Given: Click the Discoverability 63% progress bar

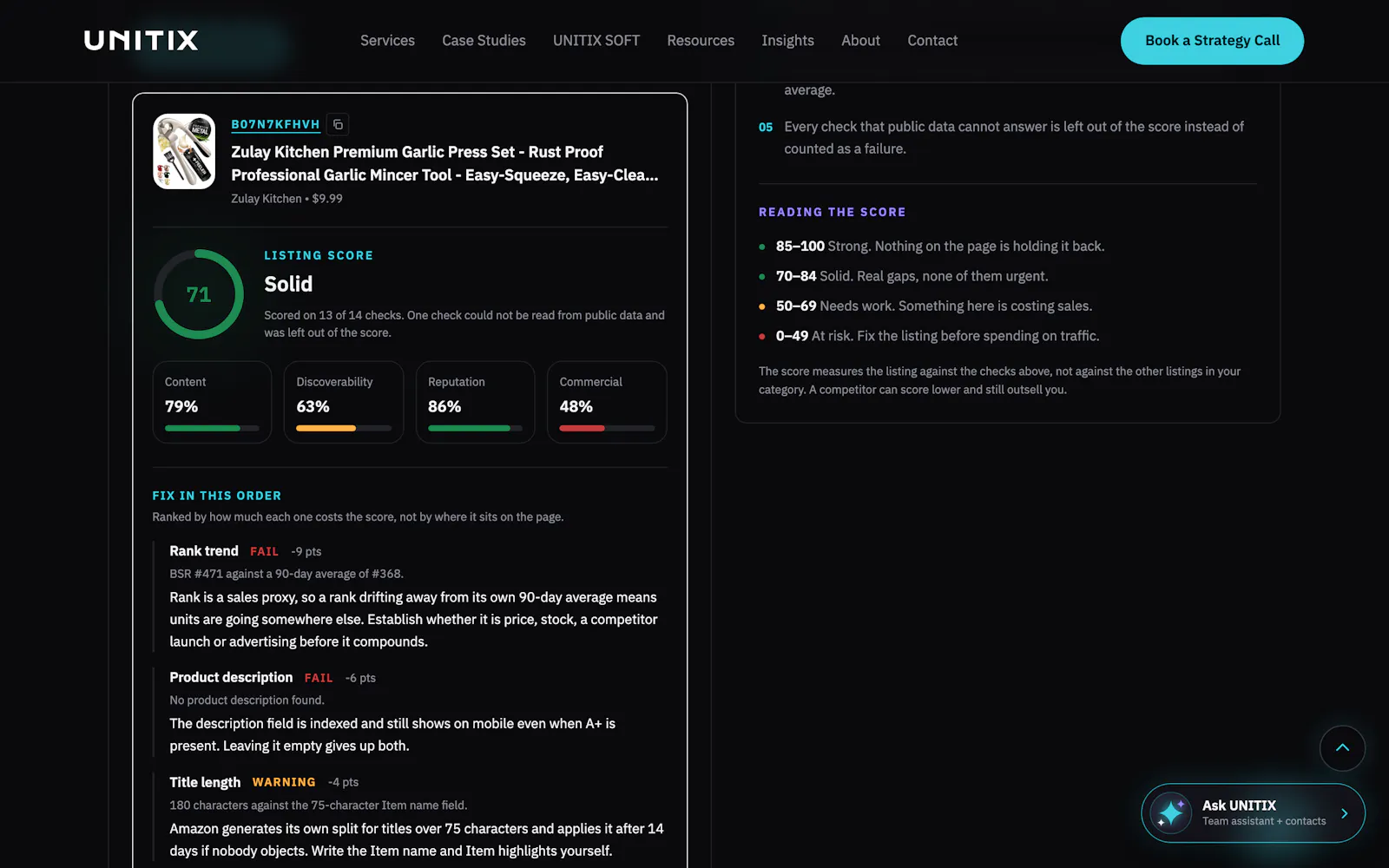Looking at the screenshot, I should coord(344,428).
